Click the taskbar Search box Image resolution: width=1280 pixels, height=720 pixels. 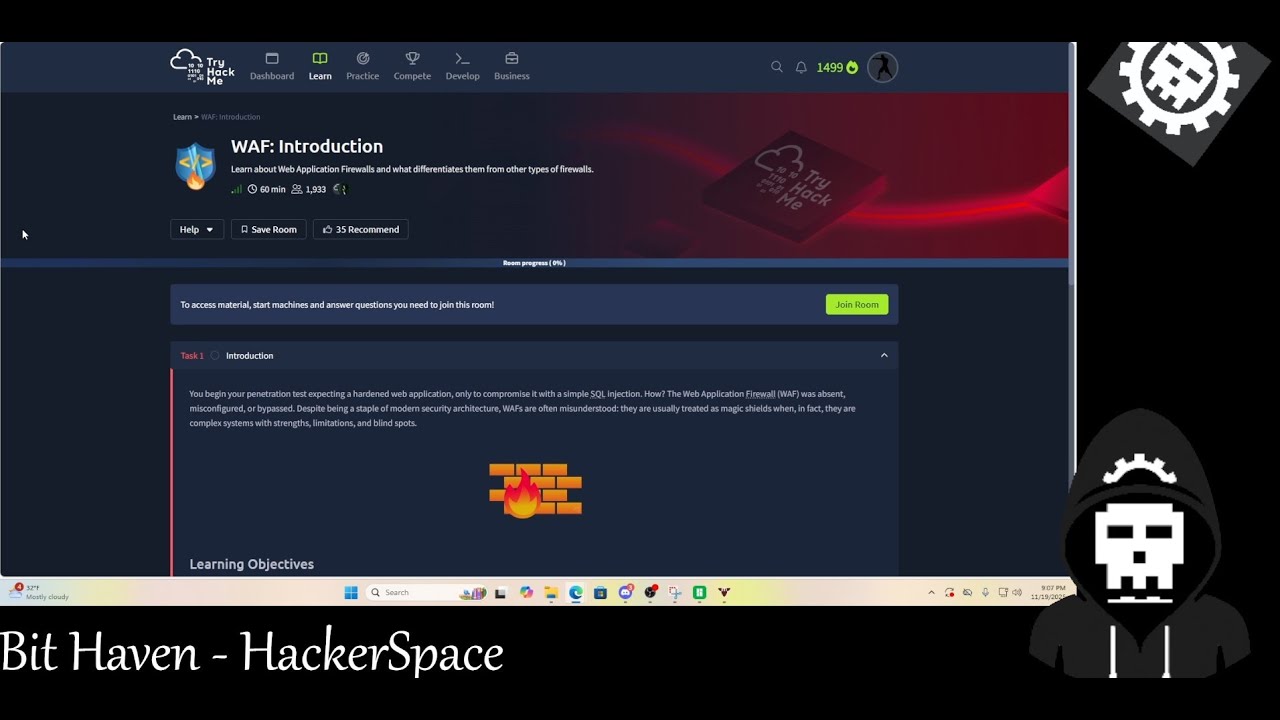(x=425, y=592)
